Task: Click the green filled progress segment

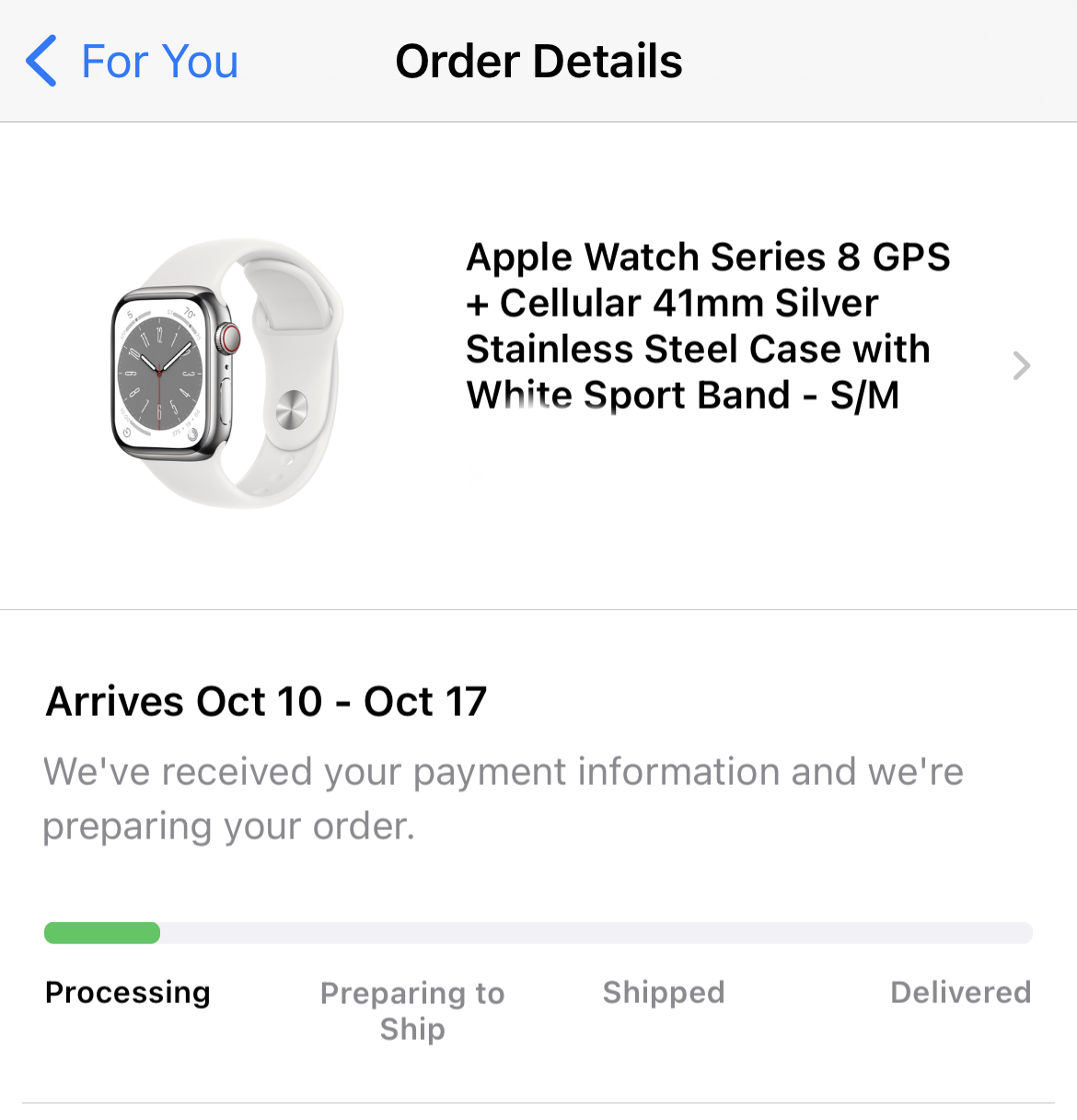Action: coord(102,933)
